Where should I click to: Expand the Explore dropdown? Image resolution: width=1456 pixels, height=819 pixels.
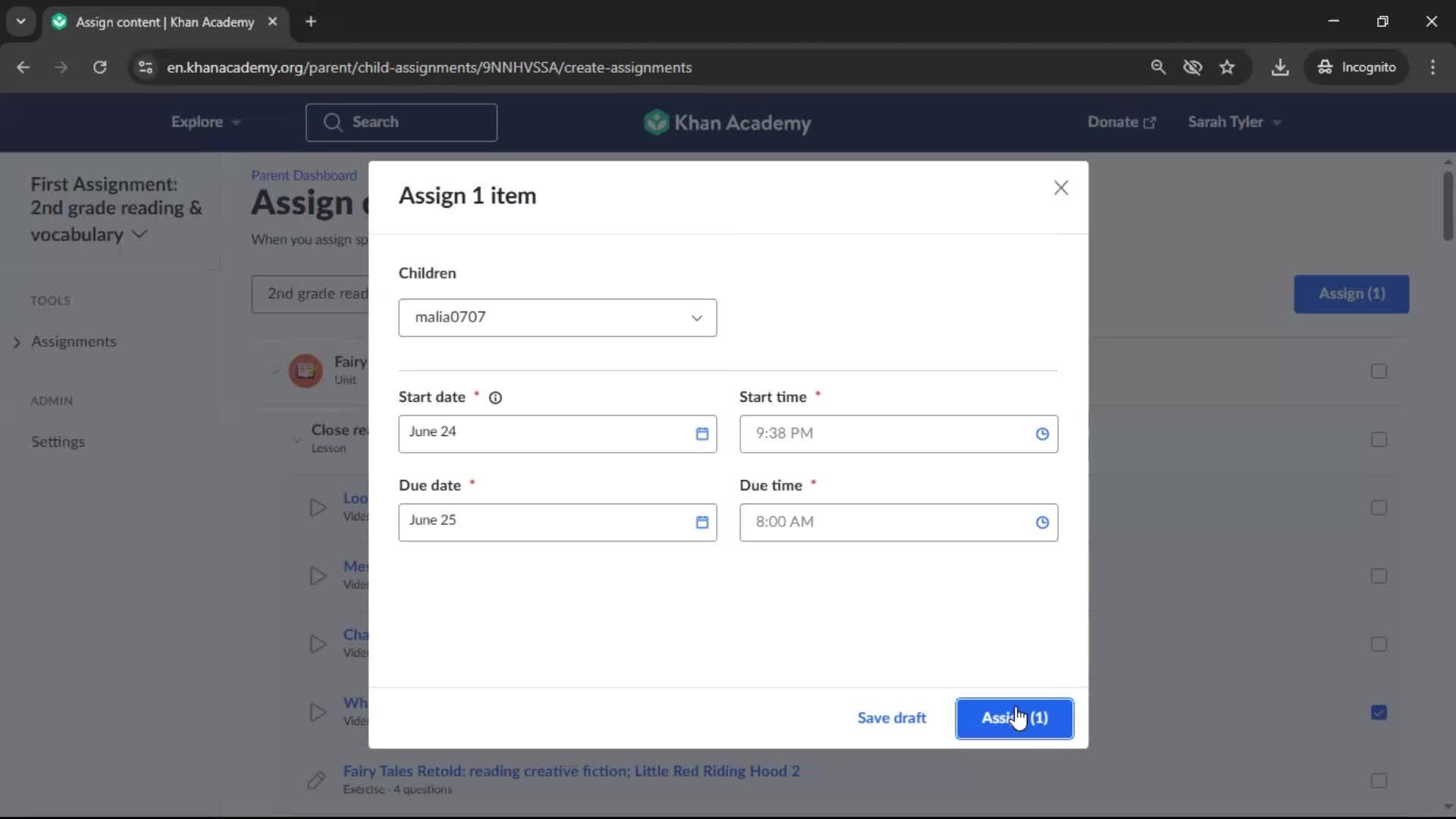coord(206,122)
